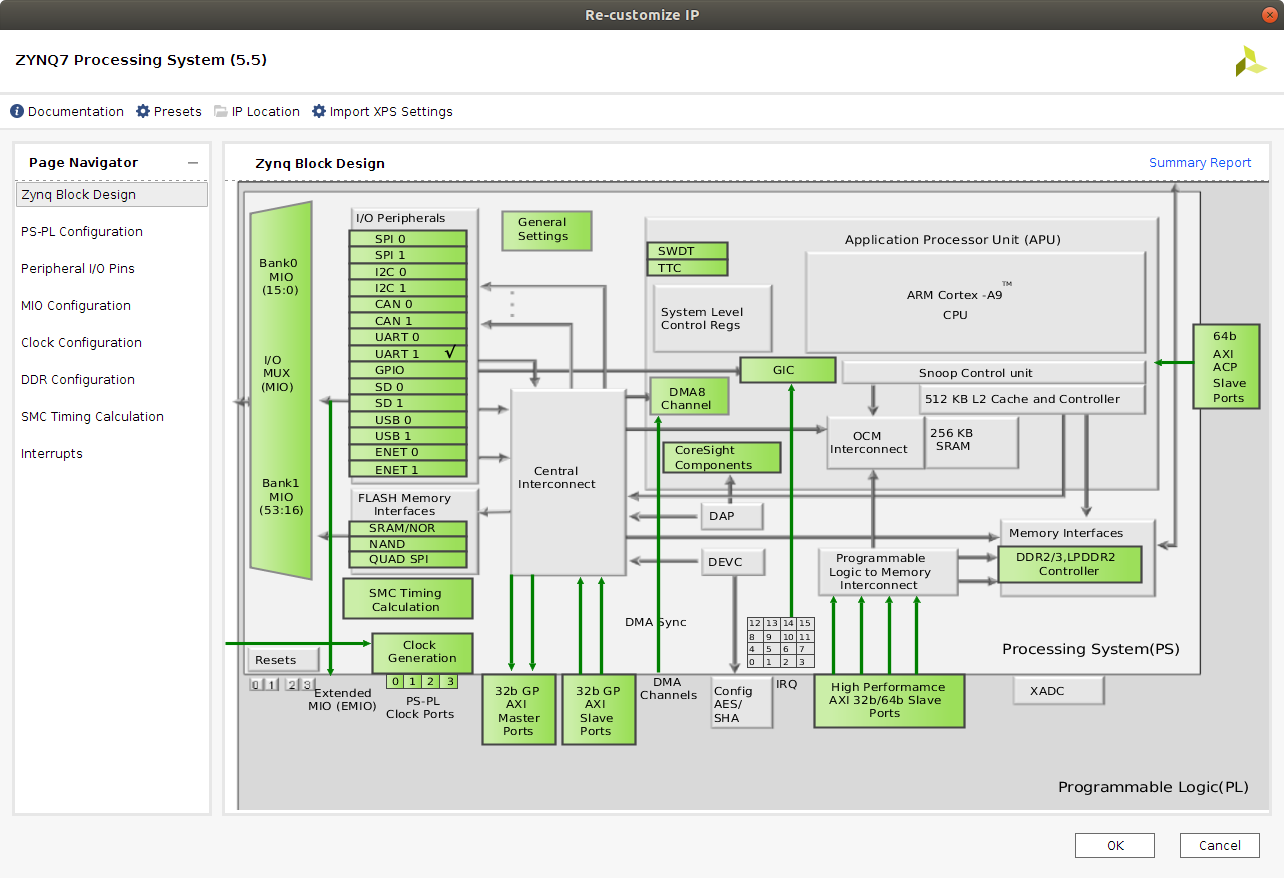Select the Interrupts navigator item
This screenshot has width=1284, height=878.
click(52, 453)
